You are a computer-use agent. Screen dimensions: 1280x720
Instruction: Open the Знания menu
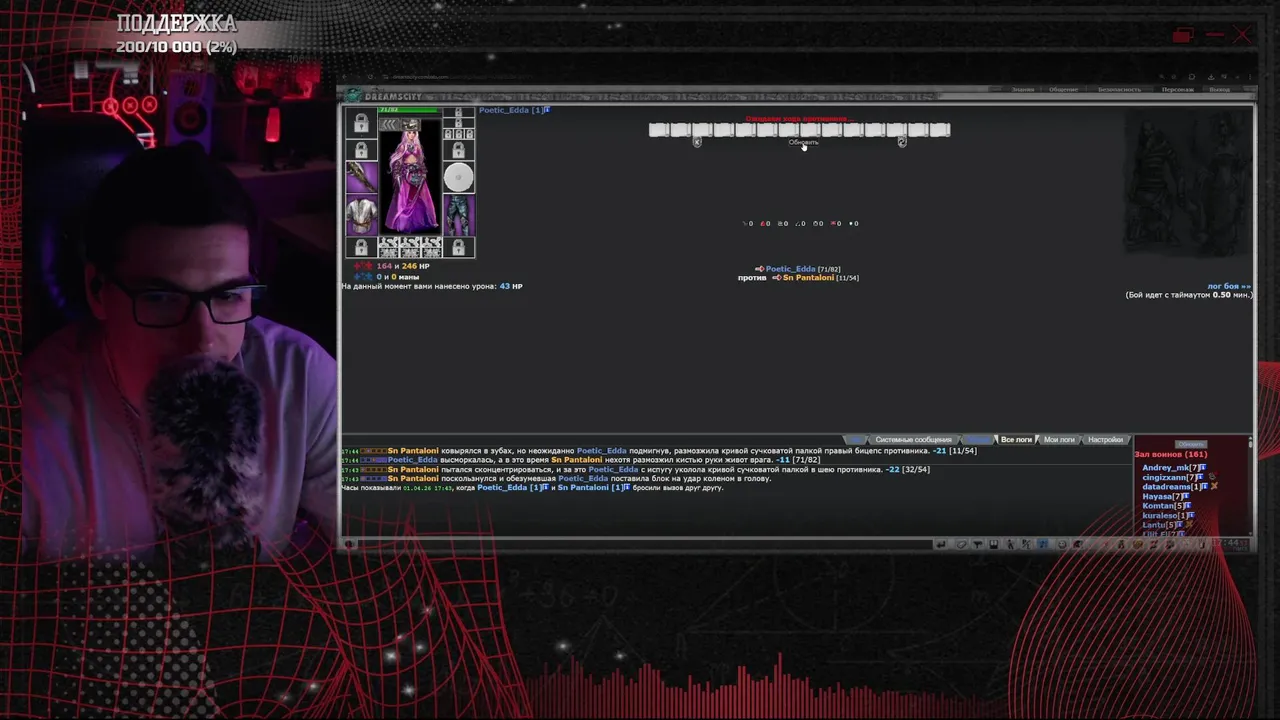point(1022,89)
